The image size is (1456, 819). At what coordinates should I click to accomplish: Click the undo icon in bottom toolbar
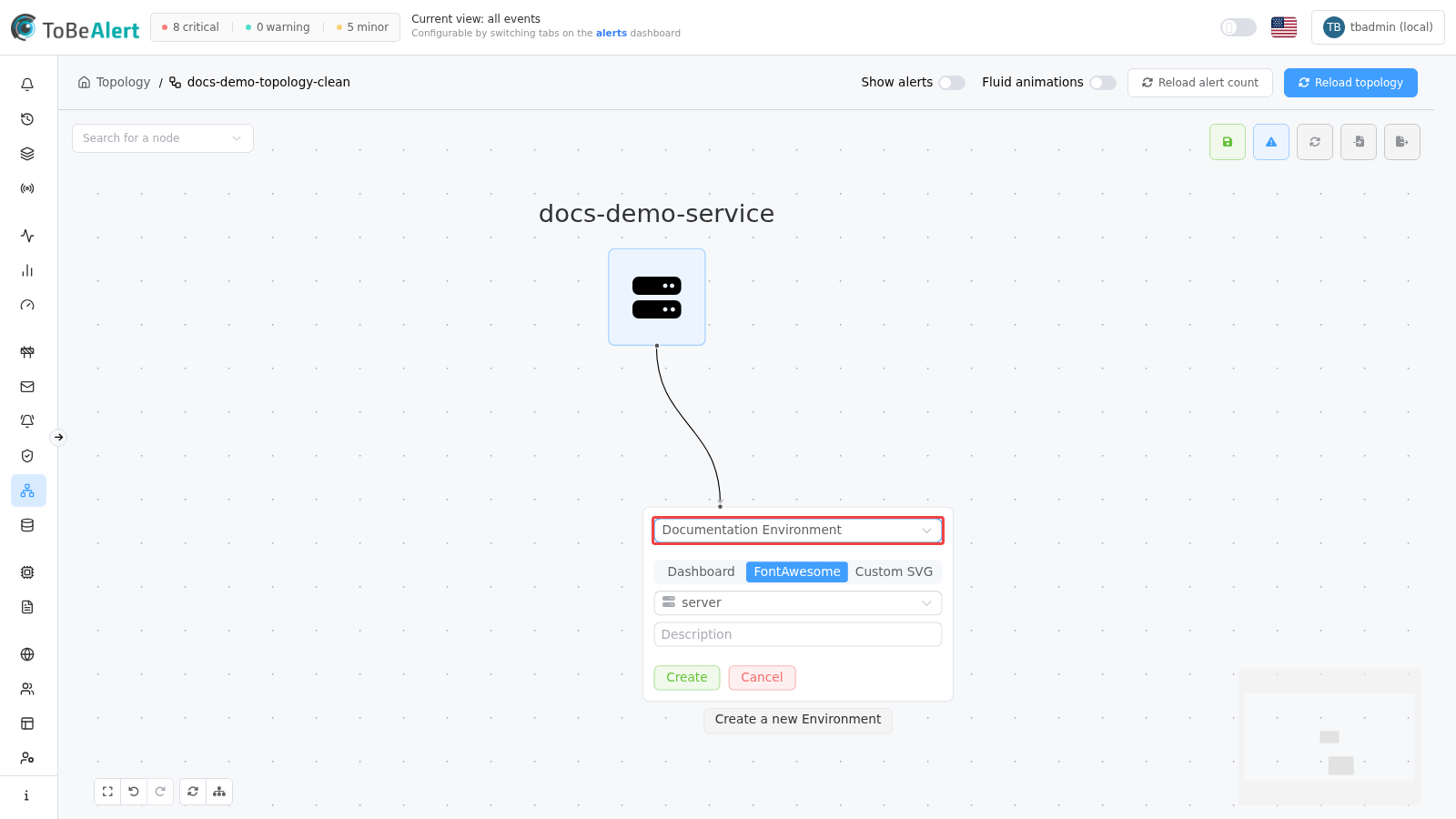pos(134,792)
